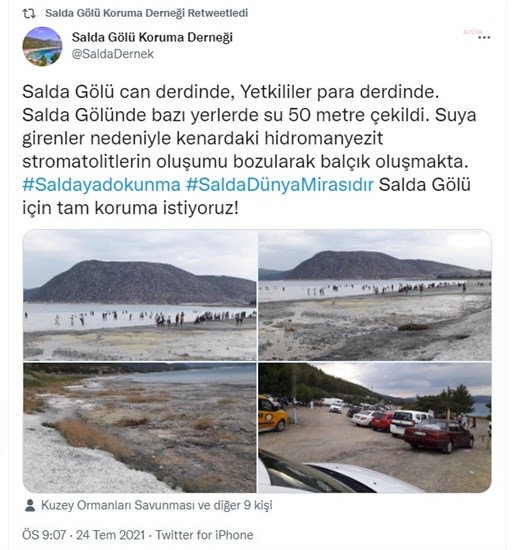512x550 pixels.
Task: Open the three-dot more options menu
Action: coord(484,37)
